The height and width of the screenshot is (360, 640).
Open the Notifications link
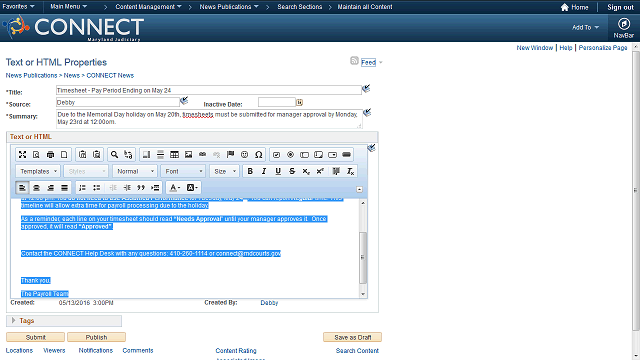pos(96,350)
